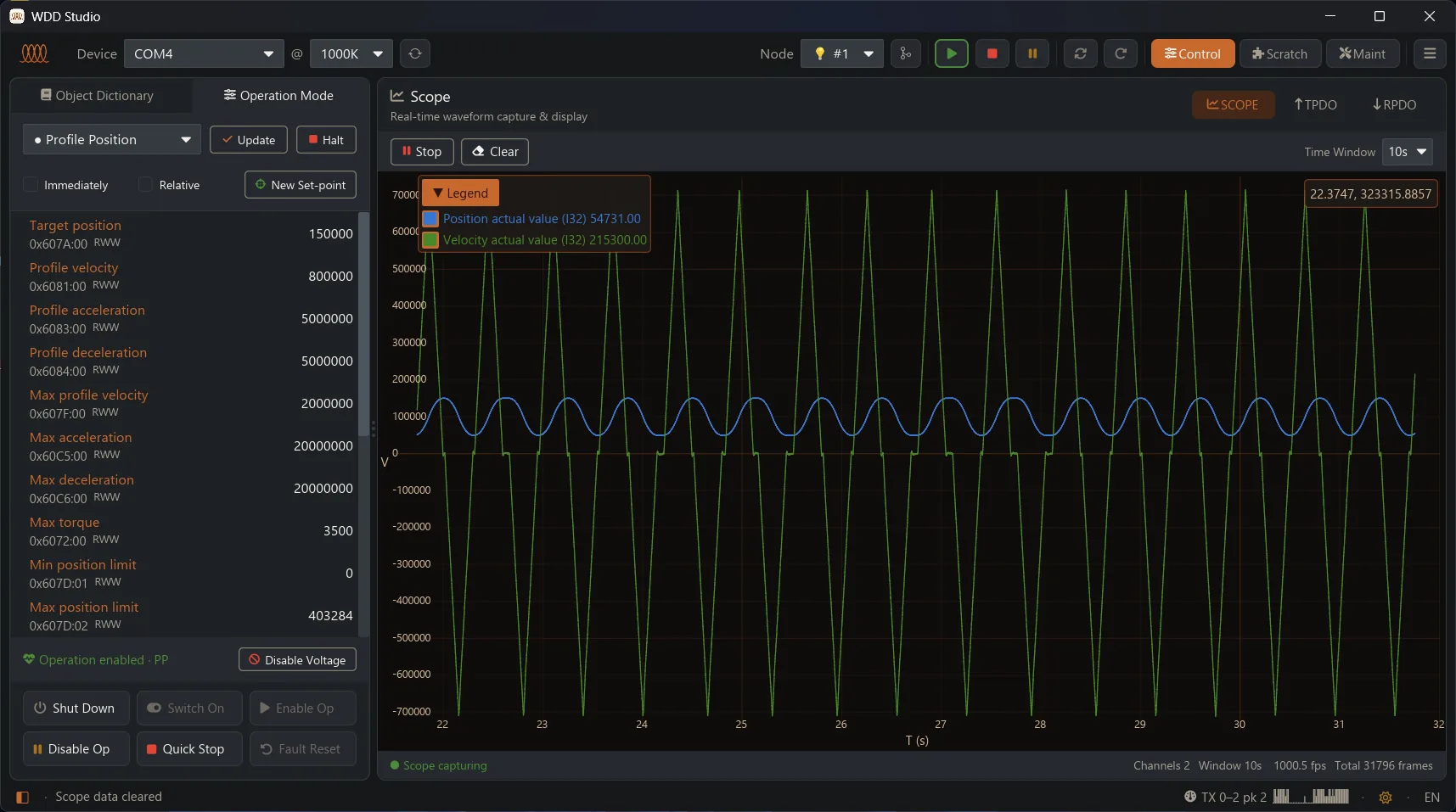
Task: Click the CAN traffic bars in the status bar
Action: [1311, 797]
